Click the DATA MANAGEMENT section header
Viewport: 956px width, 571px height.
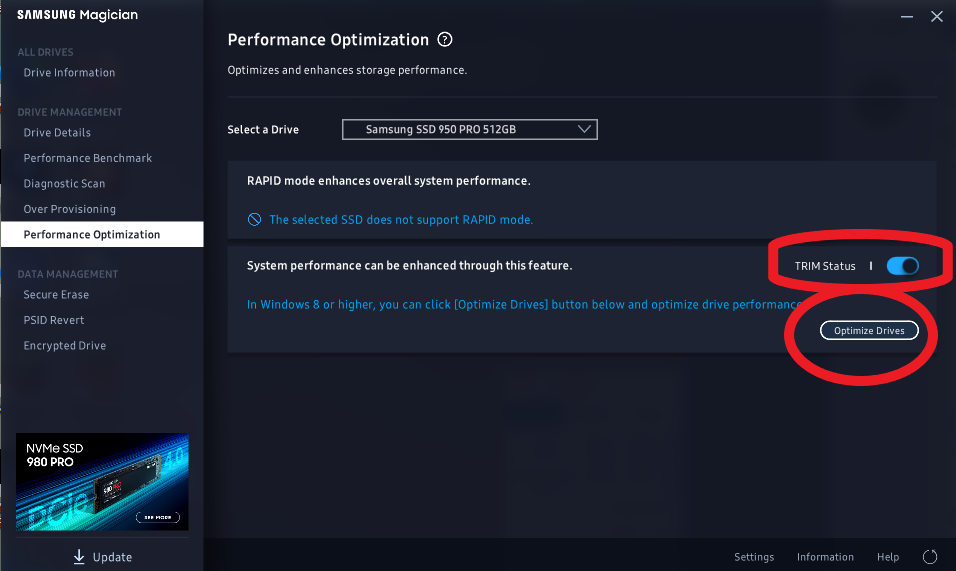tap(68, 274)
